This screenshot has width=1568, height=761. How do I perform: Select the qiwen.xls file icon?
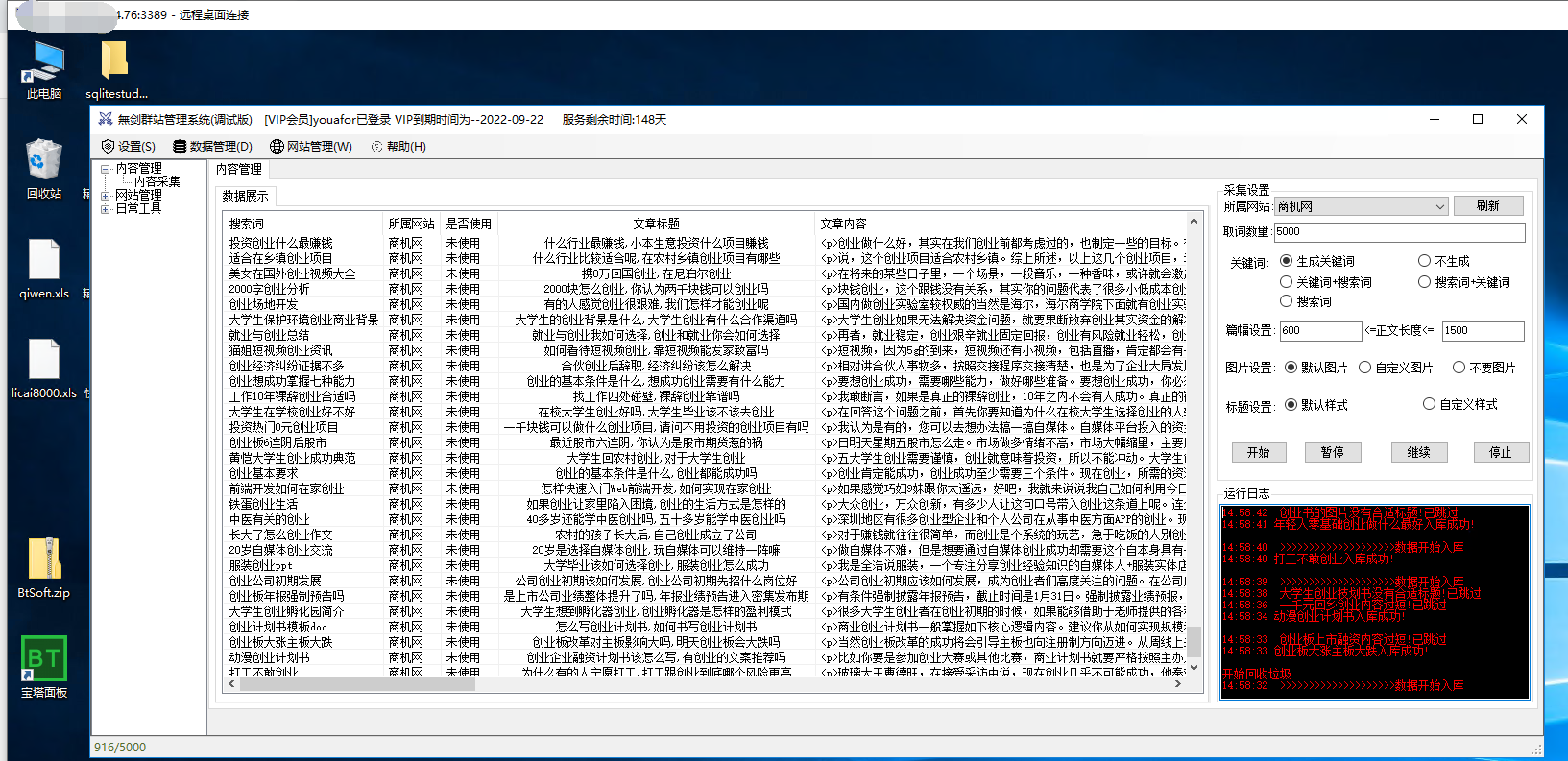pyautogui.click(x=44, y=269)
